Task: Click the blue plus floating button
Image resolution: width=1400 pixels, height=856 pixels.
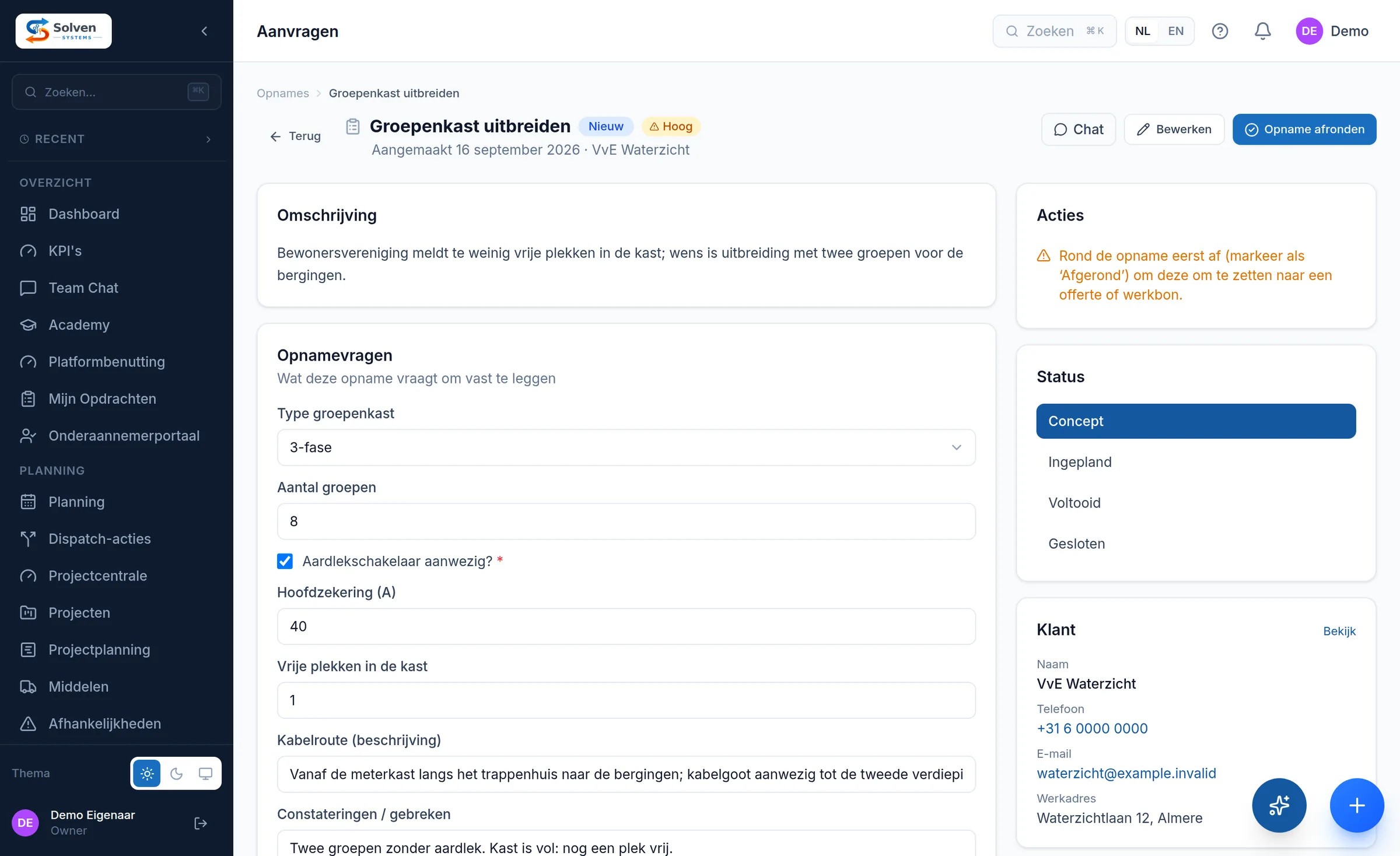Action: 1357,805
